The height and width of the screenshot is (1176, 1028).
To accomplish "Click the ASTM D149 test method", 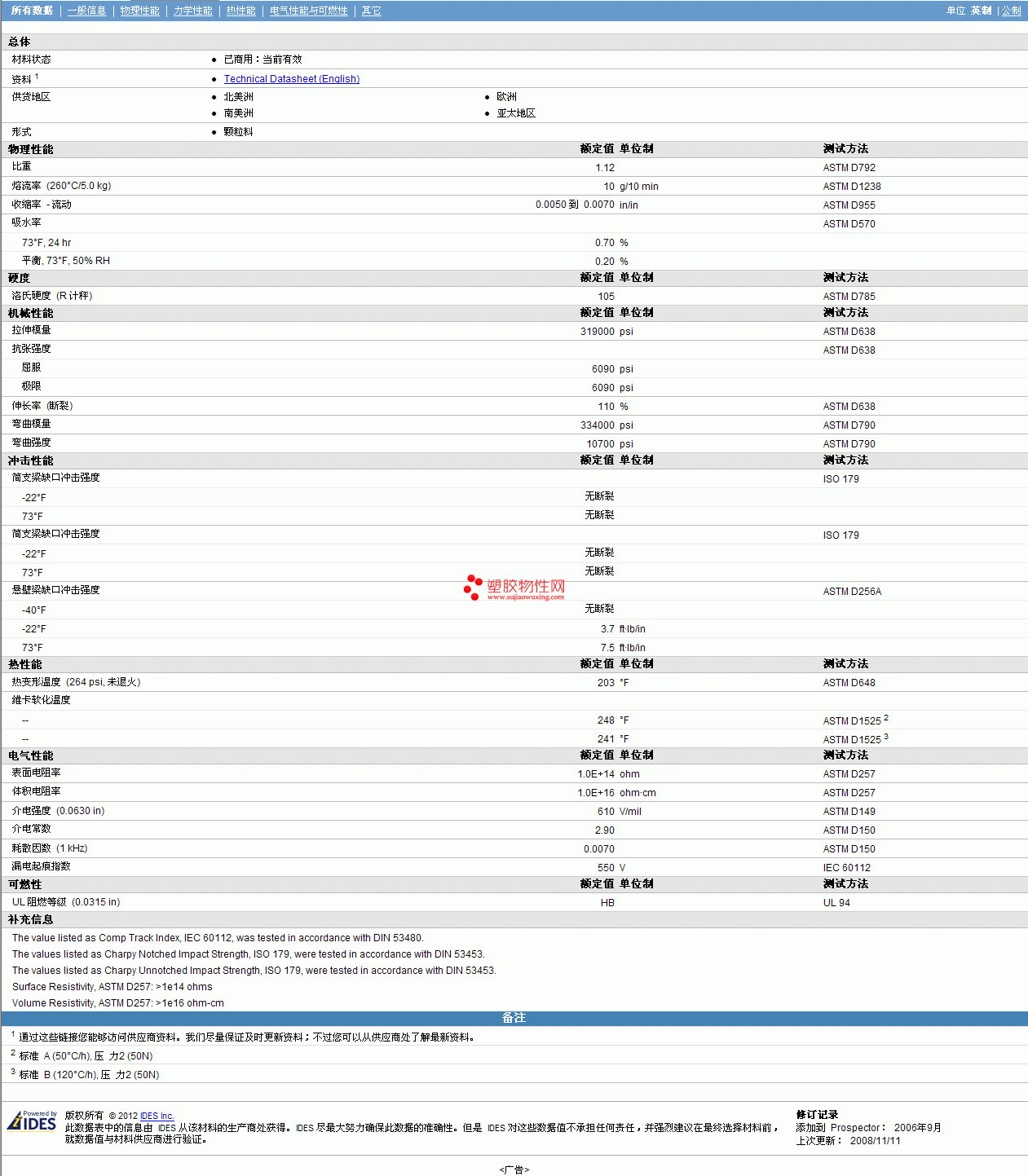I will [849, 812].
